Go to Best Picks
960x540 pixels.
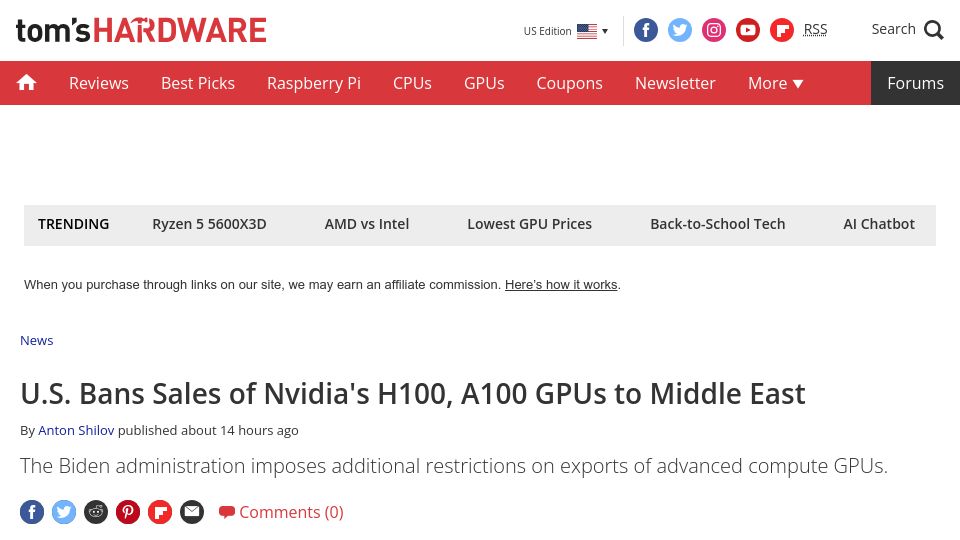198,83
